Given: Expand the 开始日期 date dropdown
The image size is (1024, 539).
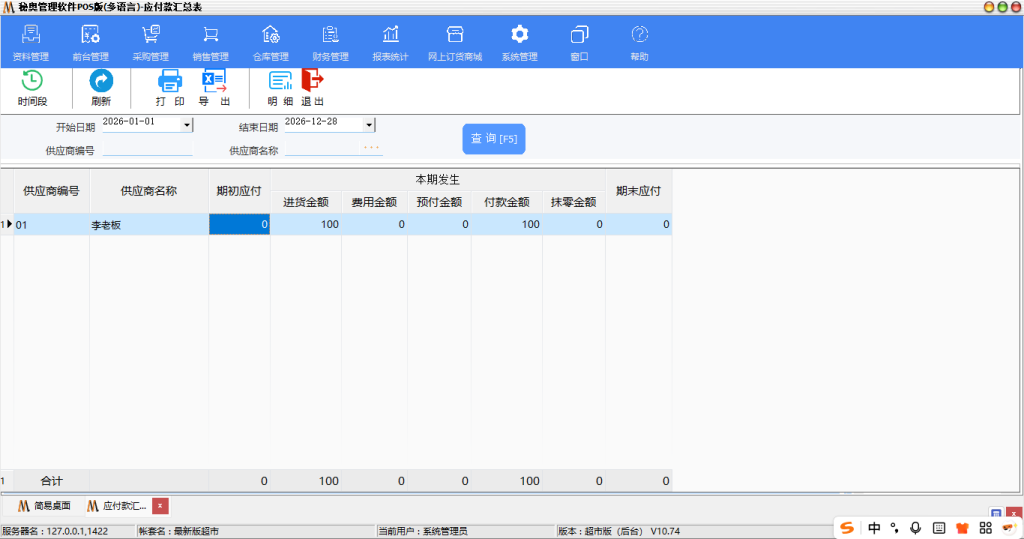Looking at the screenshot, I should 186,125.
